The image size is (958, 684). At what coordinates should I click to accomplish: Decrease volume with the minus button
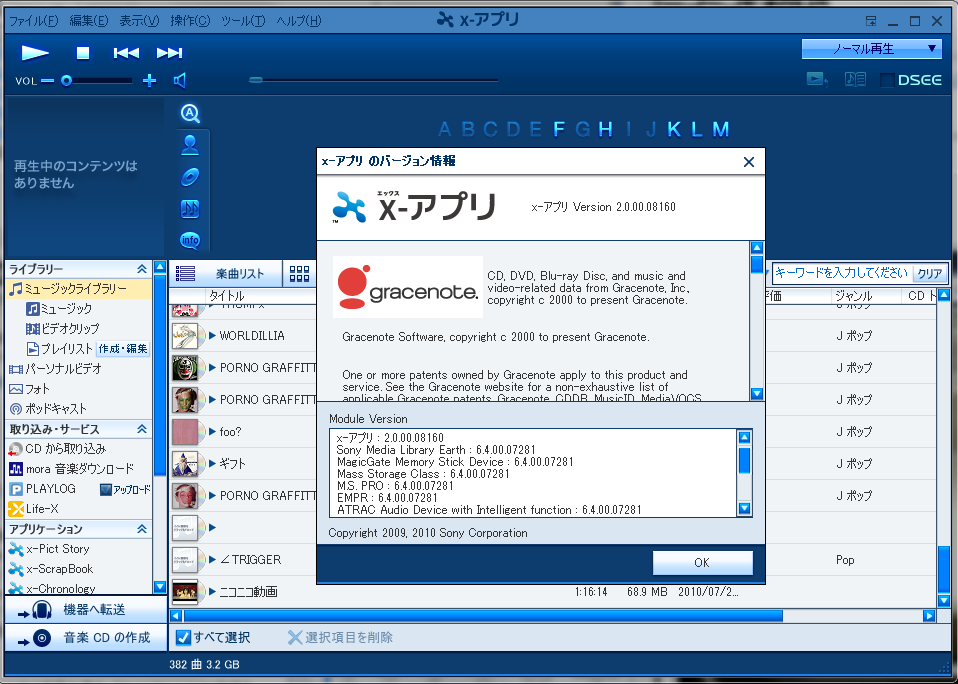tap(48, 81)
